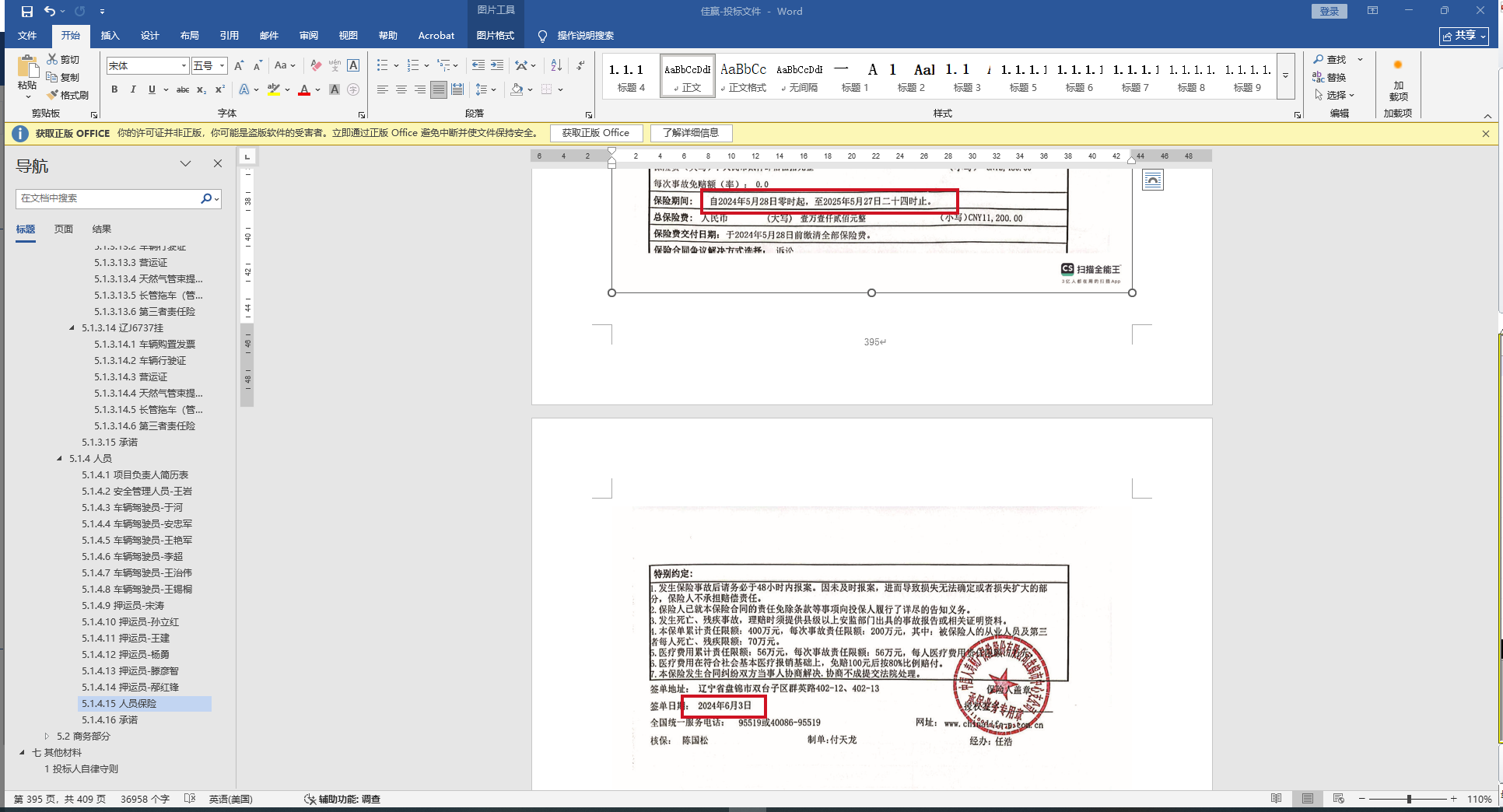The height and width of the screenshot is (812, 1503).
Task: Select heading 5.1.4.15 人员保险 in navigation
Action: click(145, 704)
